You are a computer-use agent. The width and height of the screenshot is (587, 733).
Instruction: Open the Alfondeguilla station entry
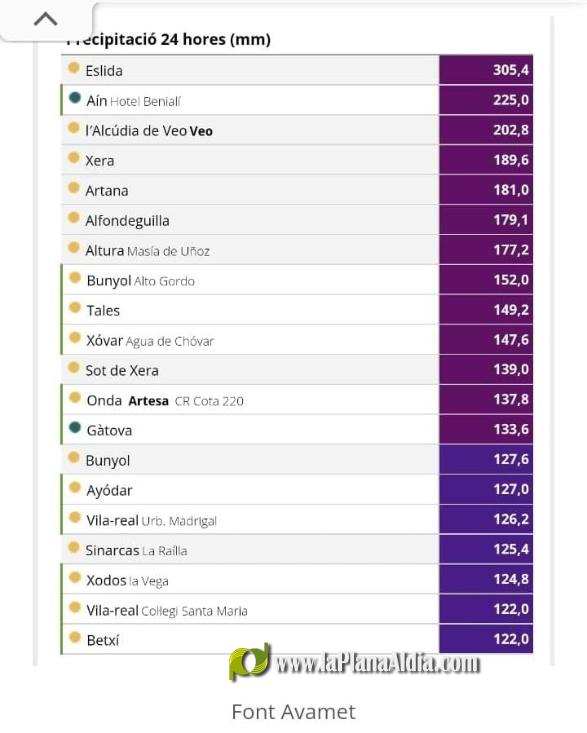point(297,220)
